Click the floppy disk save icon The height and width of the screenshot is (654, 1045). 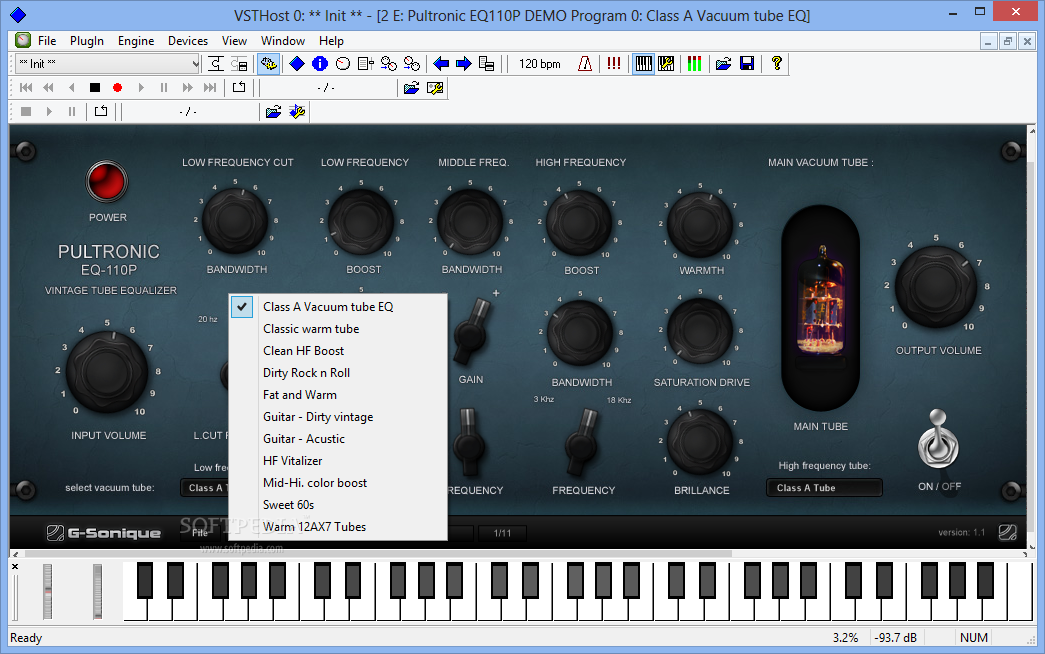click(747, 63)
